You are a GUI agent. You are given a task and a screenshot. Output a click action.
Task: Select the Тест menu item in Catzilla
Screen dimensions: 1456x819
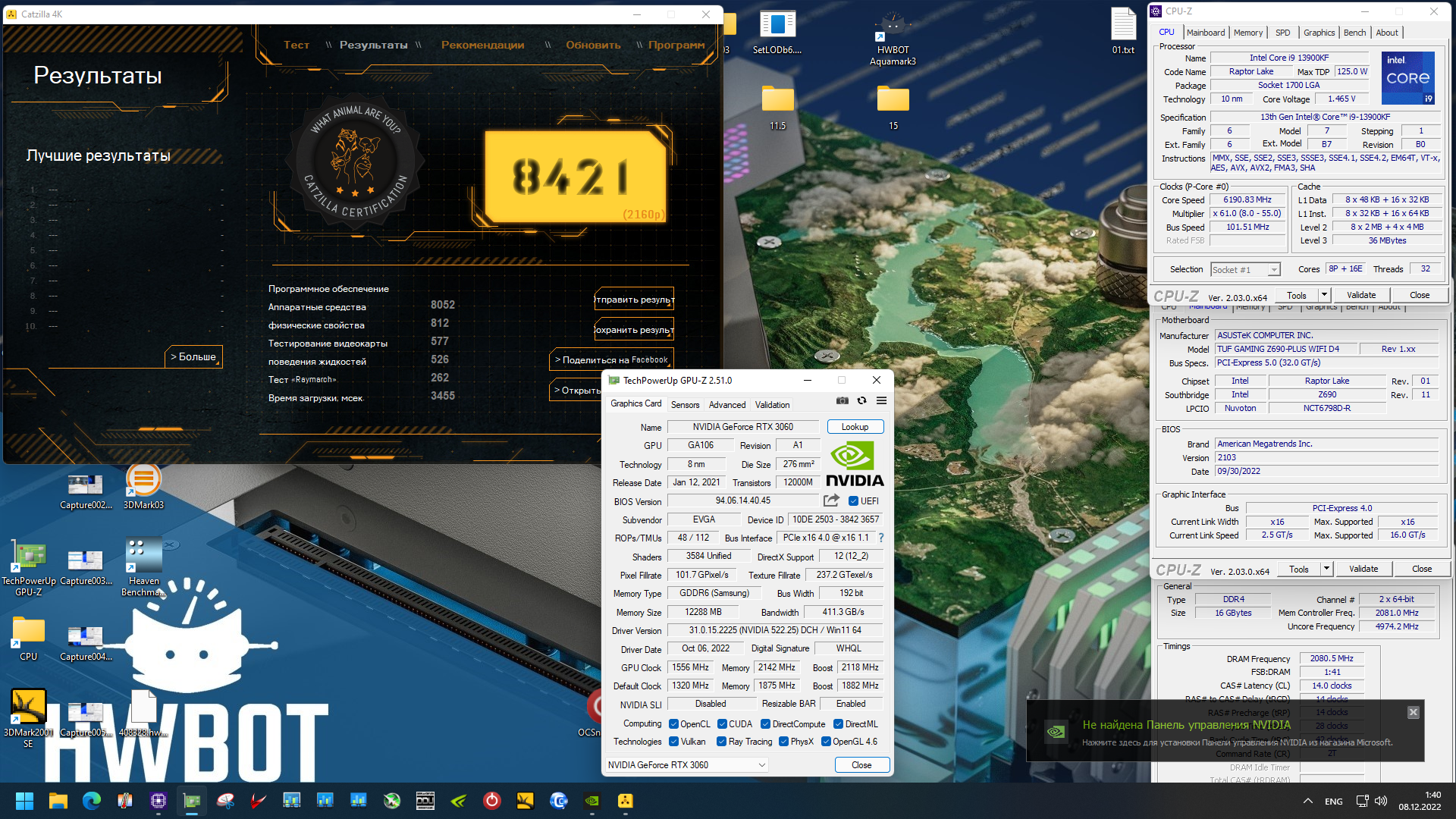297,45
